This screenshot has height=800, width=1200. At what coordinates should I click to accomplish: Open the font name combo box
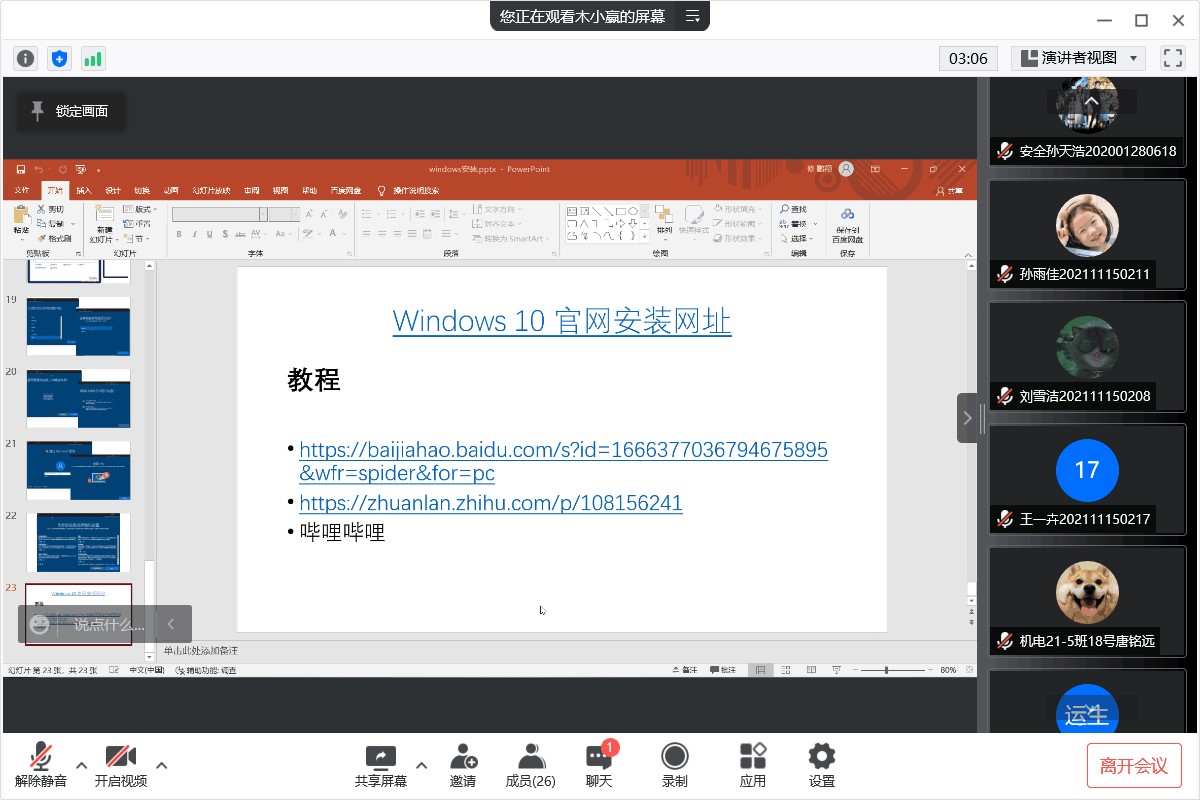(x=220, y=214)
